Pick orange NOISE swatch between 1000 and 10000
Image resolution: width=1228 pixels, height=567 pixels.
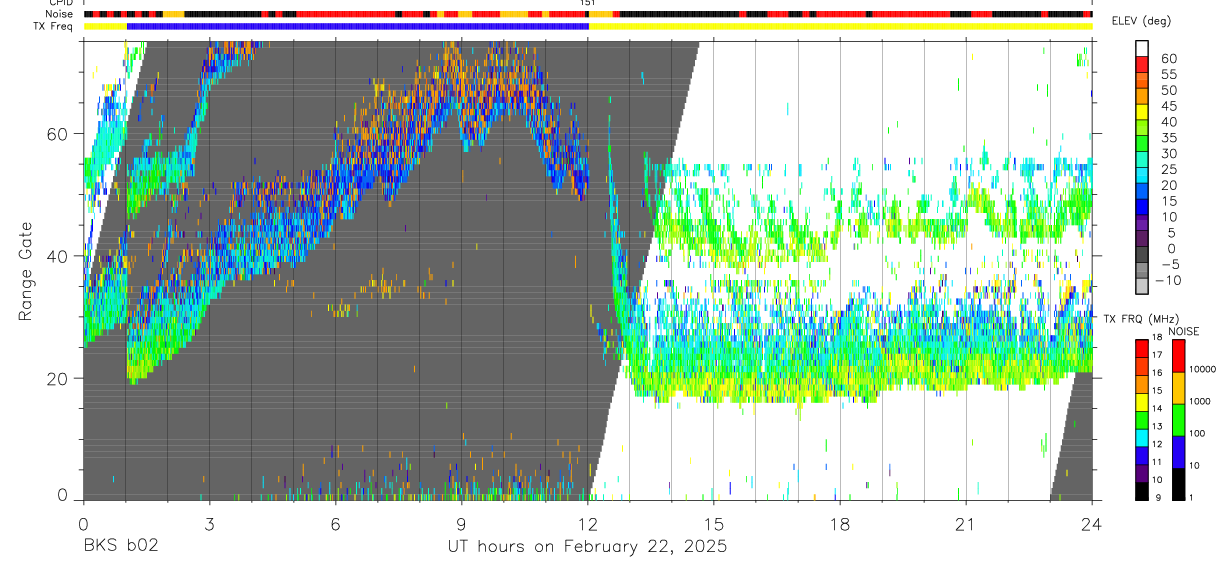pos(1178,388)
